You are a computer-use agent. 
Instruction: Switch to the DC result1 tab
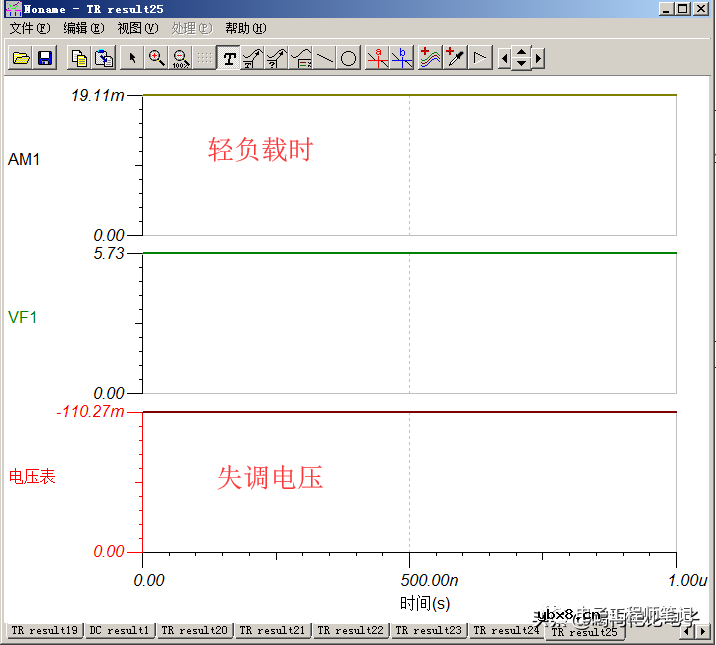pyautogui.click(x=119, y=631)
